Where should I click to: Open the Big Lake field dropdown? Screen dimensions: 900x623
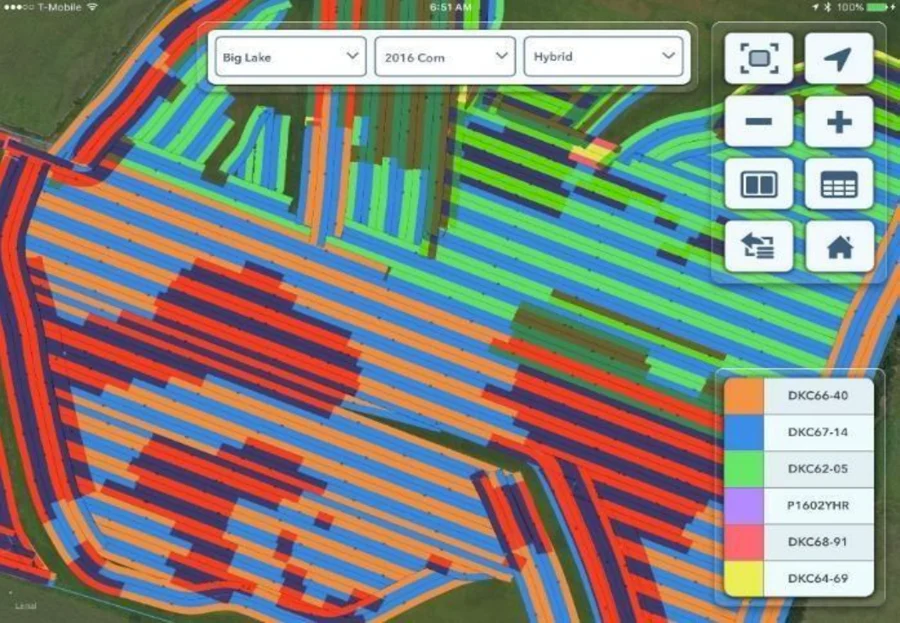pos(290,57)
